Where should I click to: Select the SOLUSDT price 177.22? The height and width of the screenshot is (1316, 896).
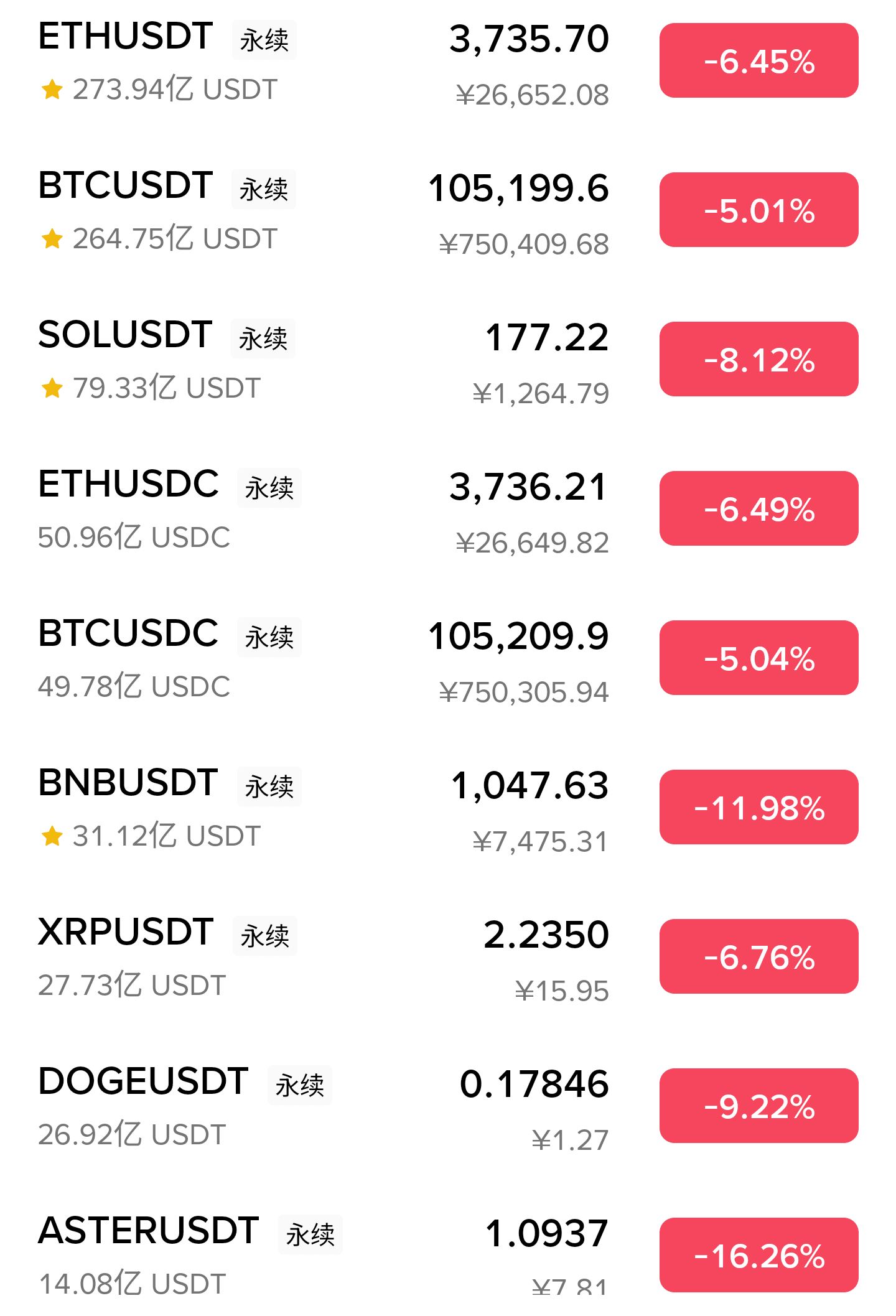click(x=546, y=337)
